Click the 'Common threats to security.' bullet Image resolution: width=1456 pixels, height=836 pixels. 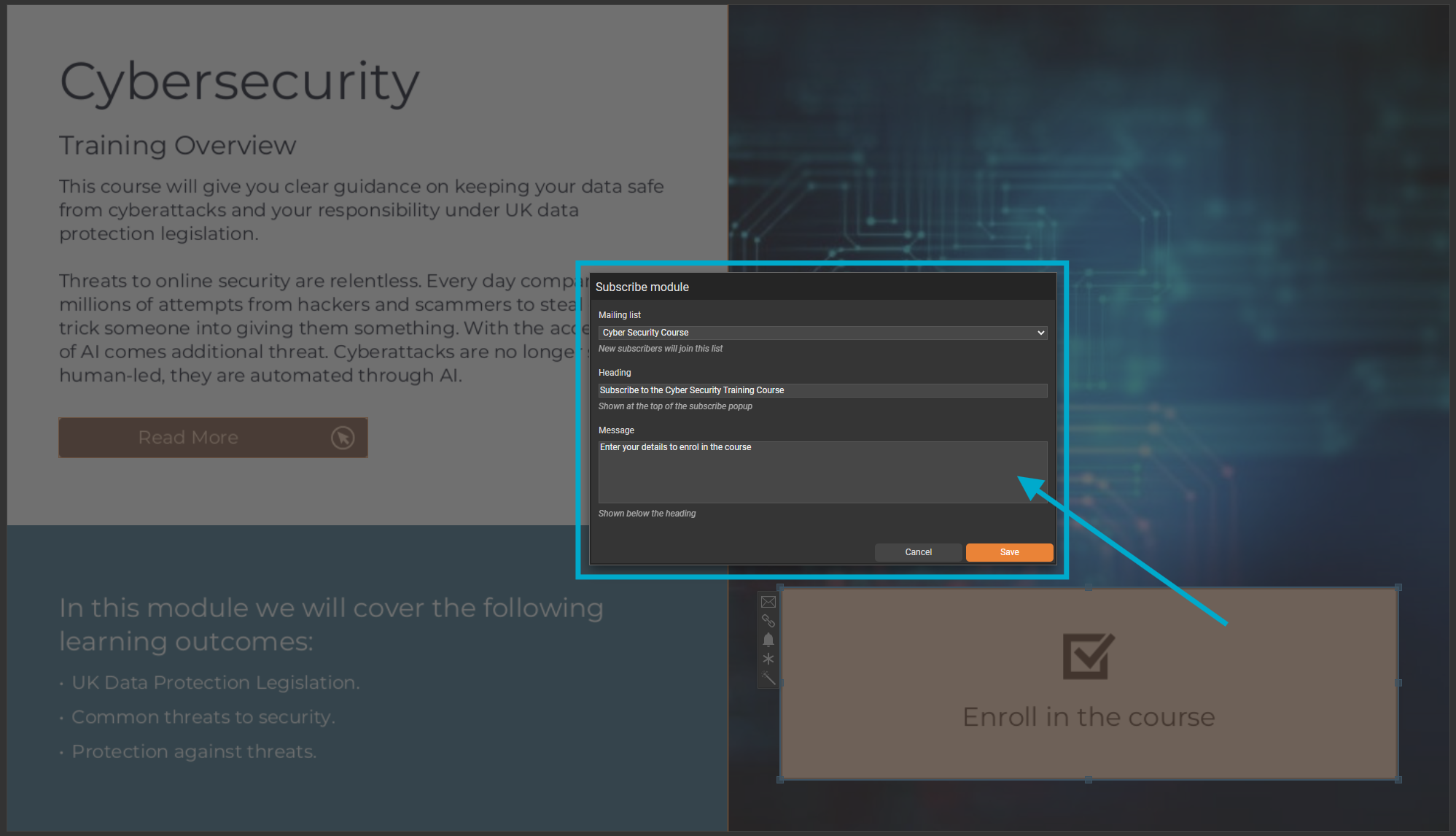(x=203, y=717)
